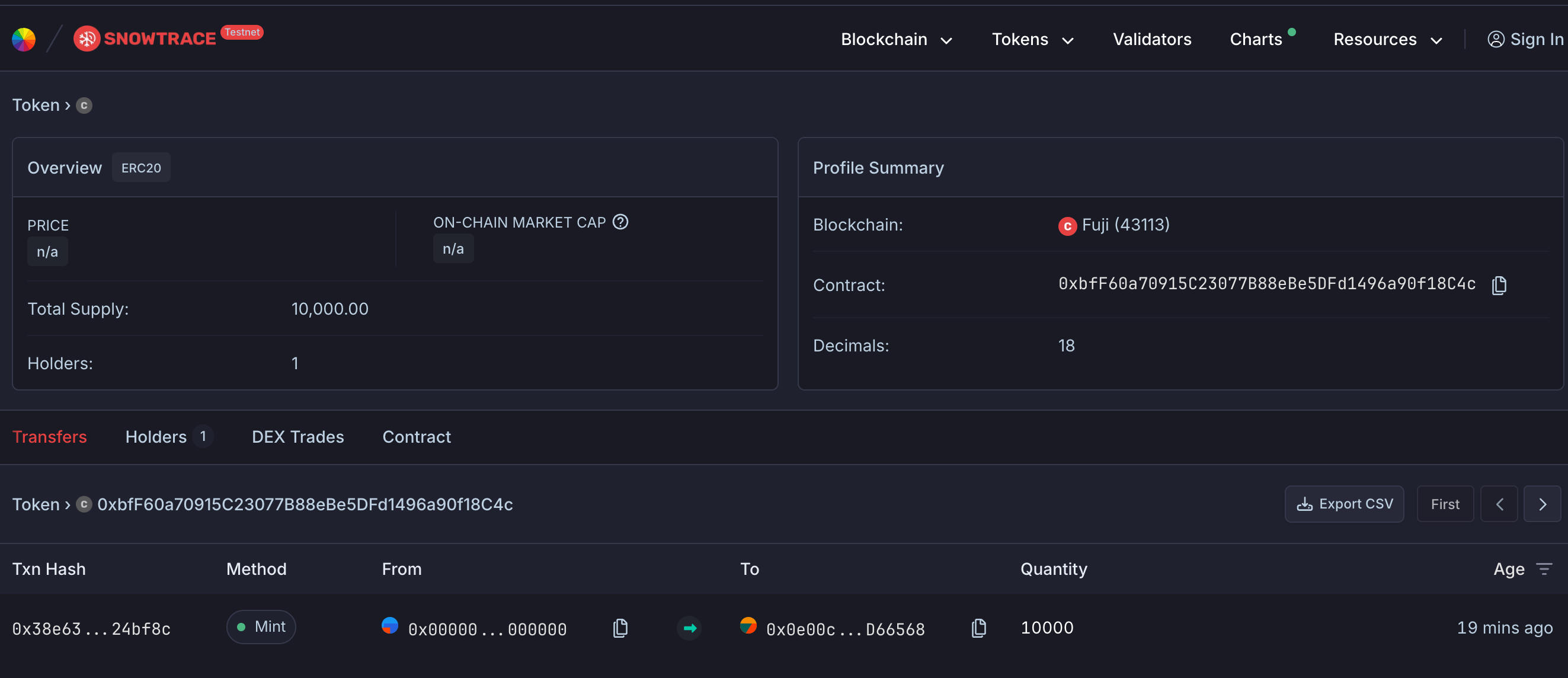
Task: Open the Tokens dropdown menu
Action: tap(1032, 40)
